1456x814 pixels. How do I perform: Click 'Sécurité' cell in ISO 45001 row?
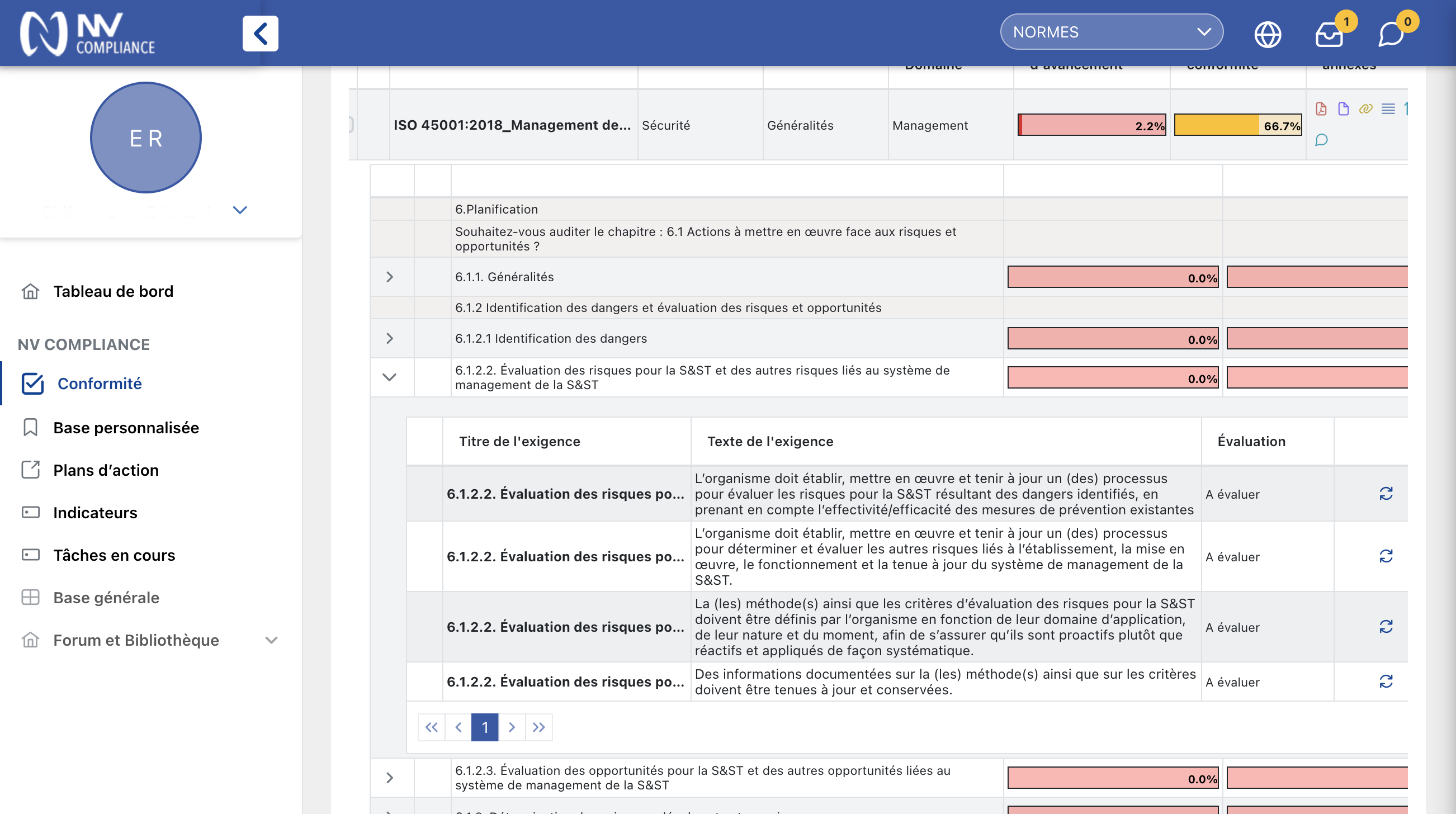pos(666,125)
